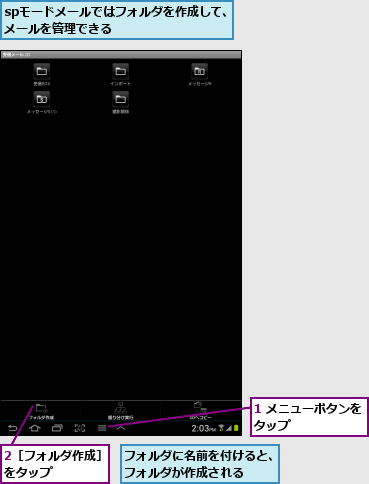Tap the green battery icon
The height and width of the screenshot is (484, 369).
tap(236, 428)
